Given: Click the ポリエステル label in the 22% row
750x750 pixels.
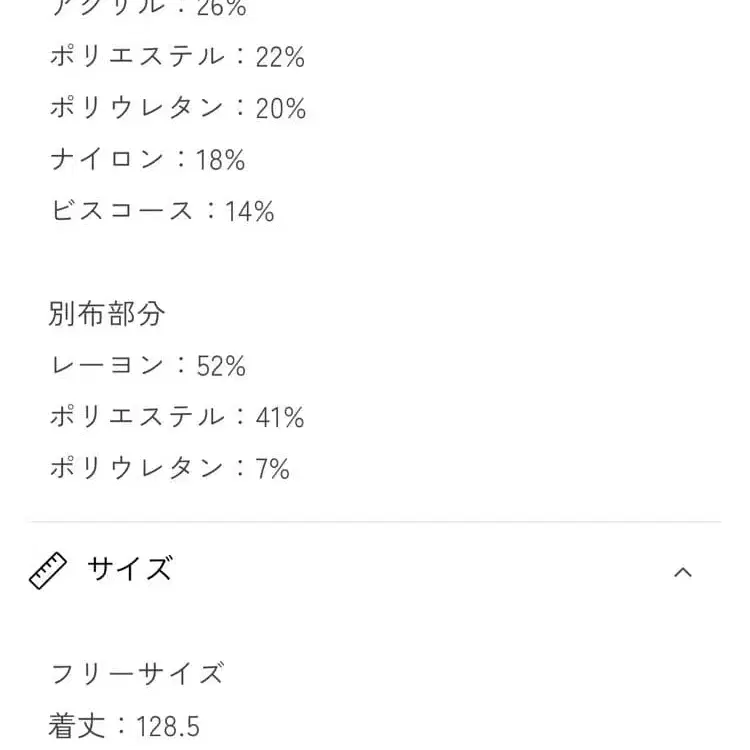Looking at the screenshot, I should [x=137, y=57].
